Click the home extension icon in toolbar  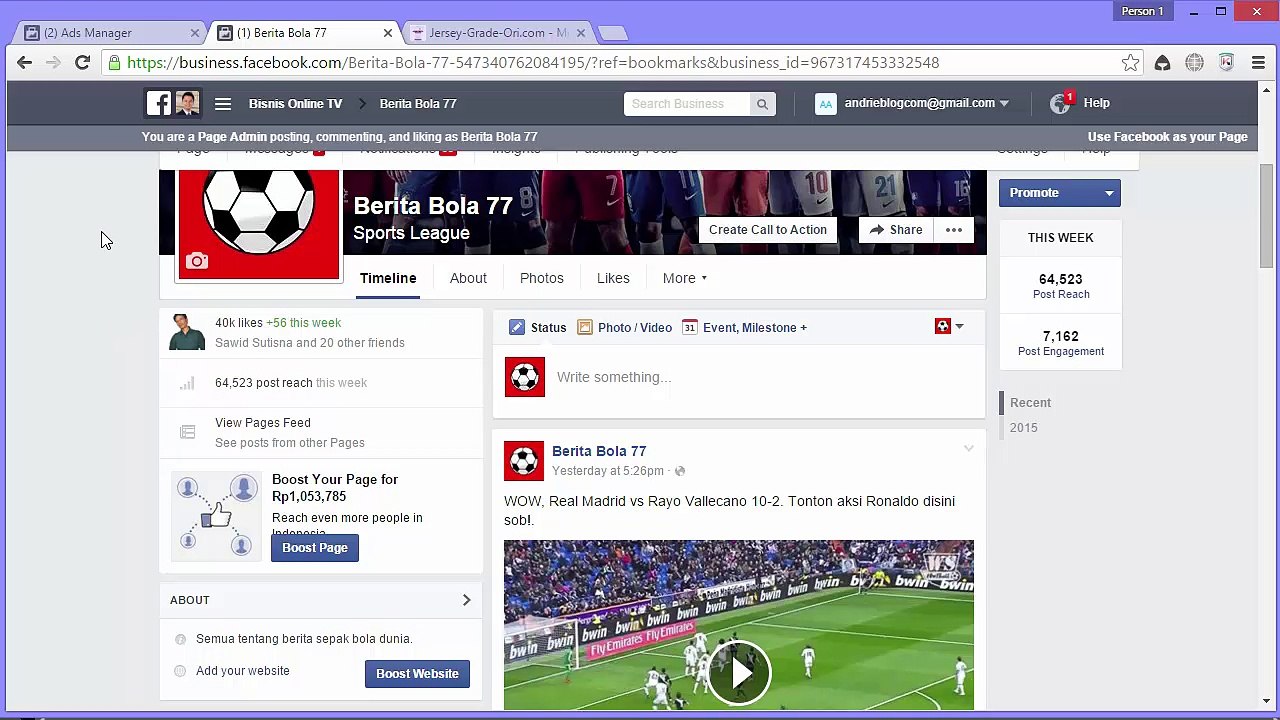1162,63
